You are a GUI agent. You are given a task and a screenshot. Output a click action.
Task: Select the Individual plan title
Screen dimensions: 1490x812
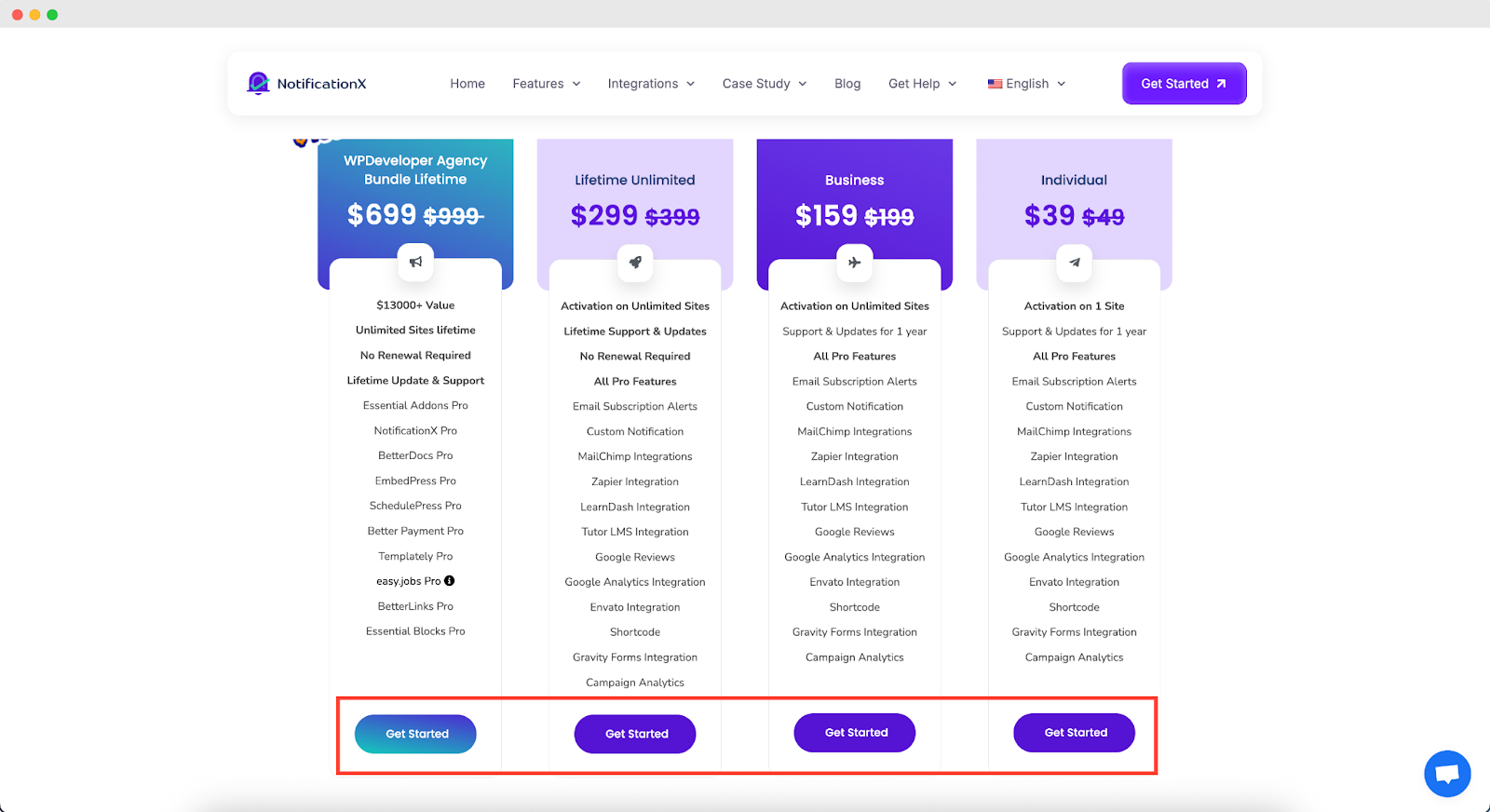point(1075,180)
